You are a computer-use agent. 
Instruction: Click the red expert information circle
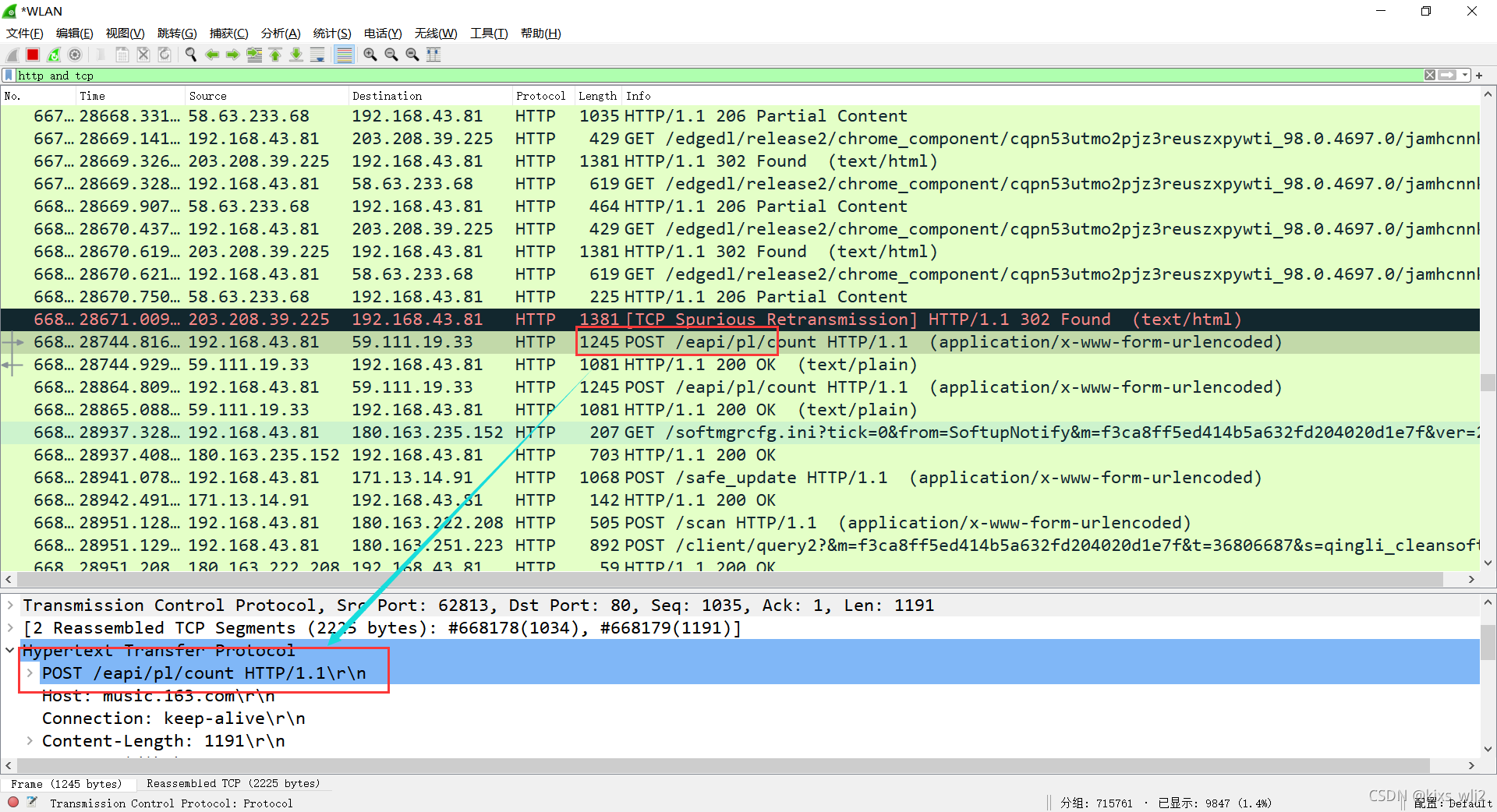point(13,802)
